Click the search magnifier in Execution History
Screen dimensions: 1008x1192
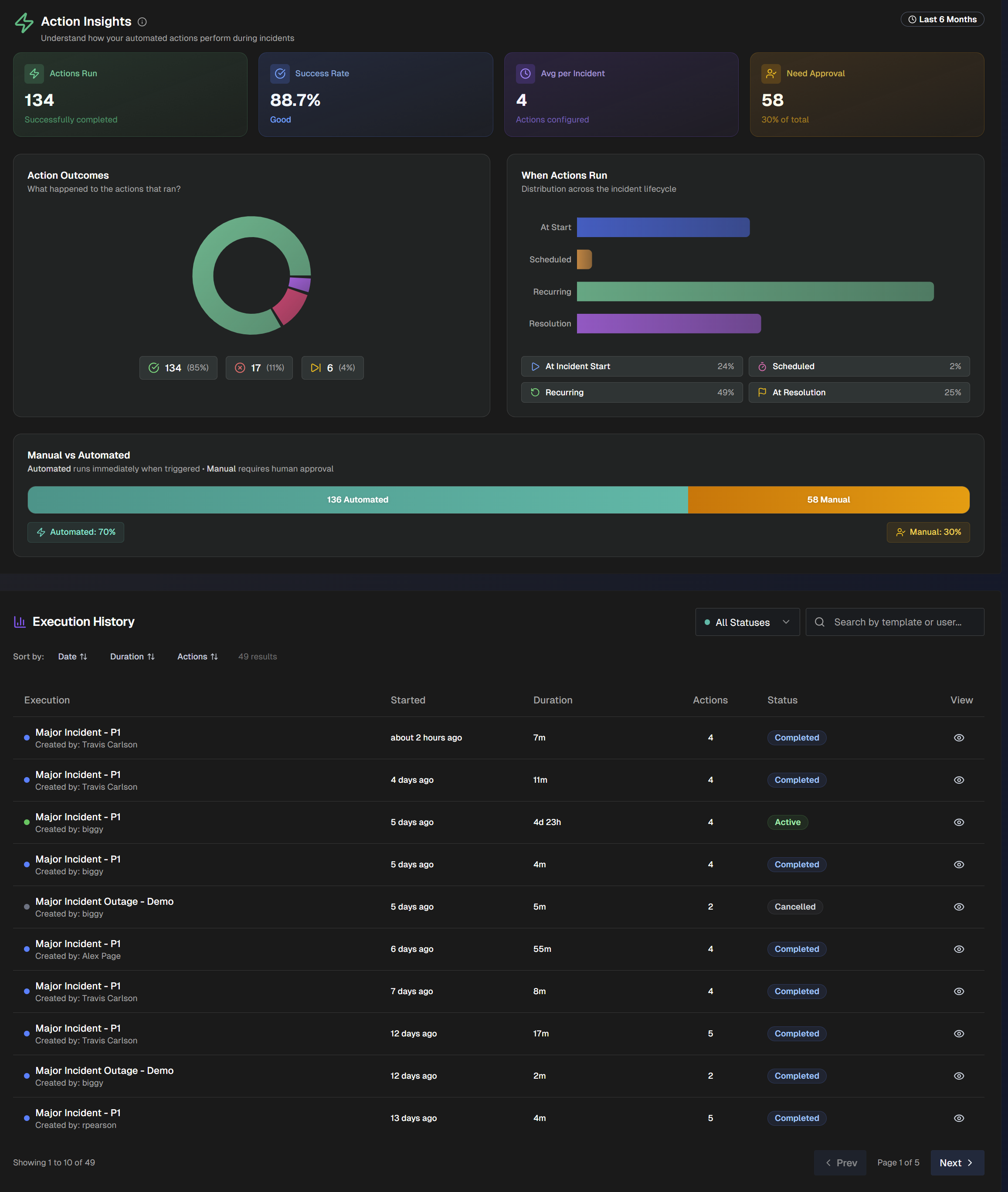coord(820,622)
